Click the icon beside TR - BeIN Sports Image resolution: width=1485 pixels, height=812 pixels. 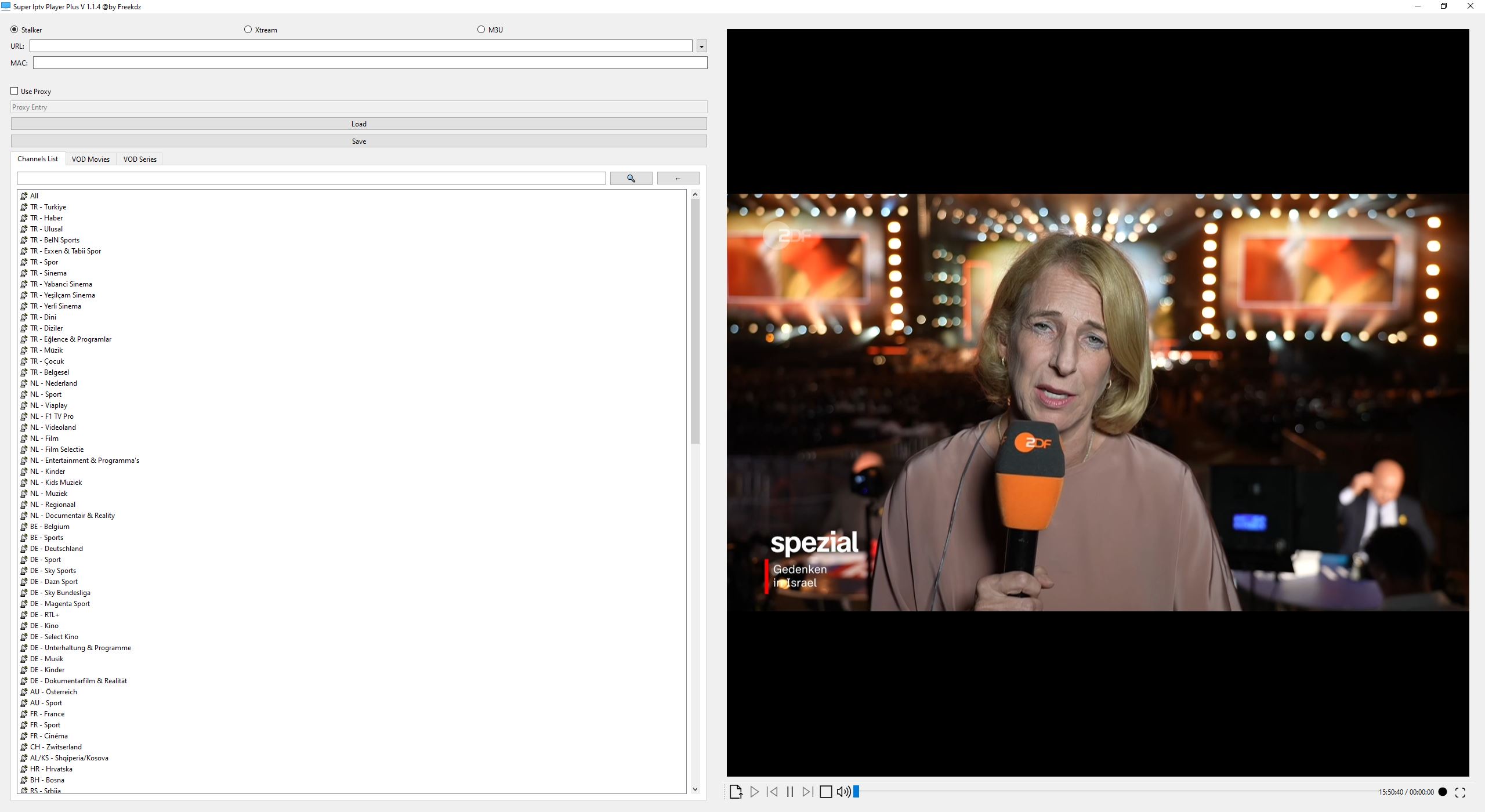[24, 240]
